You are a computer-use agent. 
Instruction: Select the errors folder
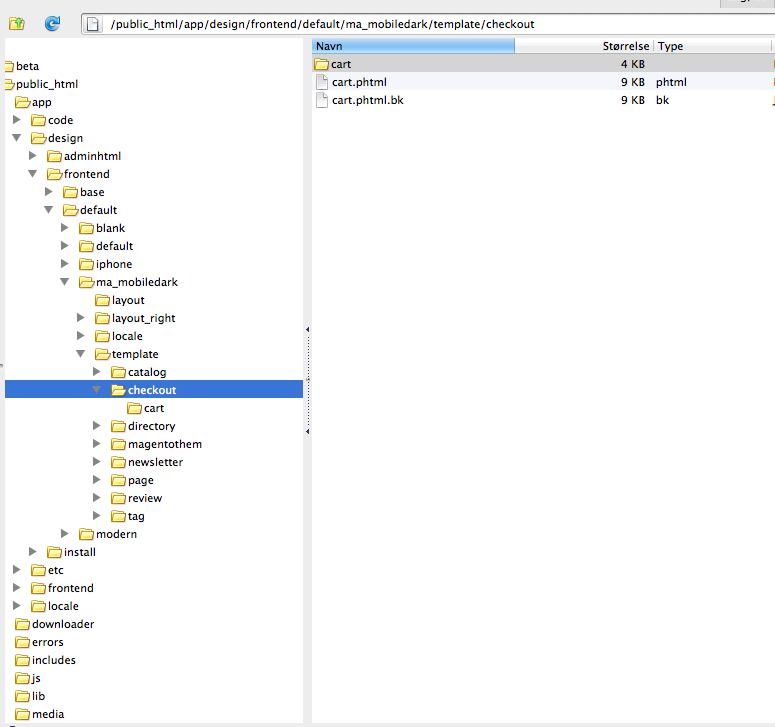tap(39, 642)
